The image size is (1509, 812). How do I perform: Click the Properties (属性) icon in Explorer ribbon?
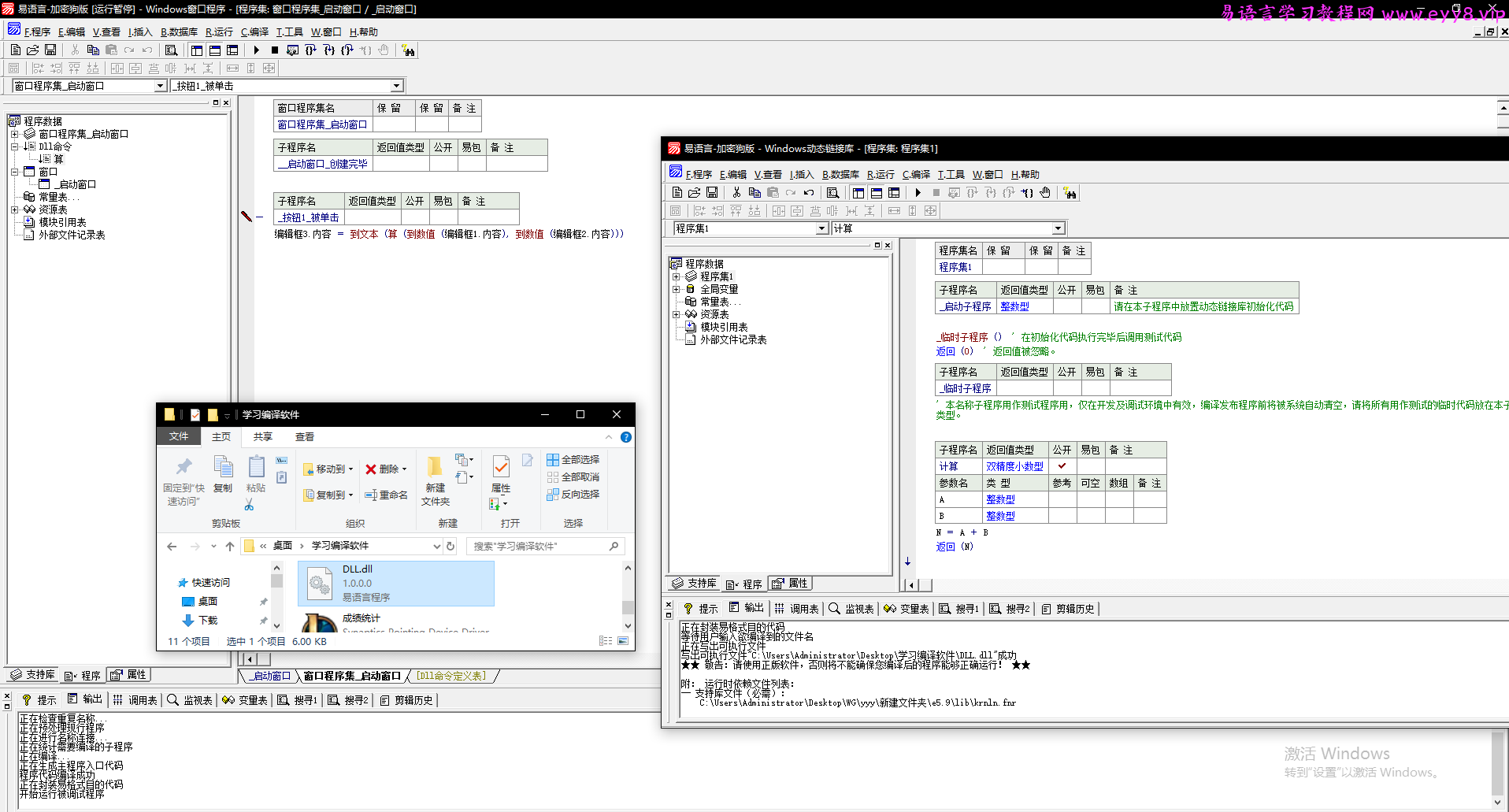pos(501,473)
